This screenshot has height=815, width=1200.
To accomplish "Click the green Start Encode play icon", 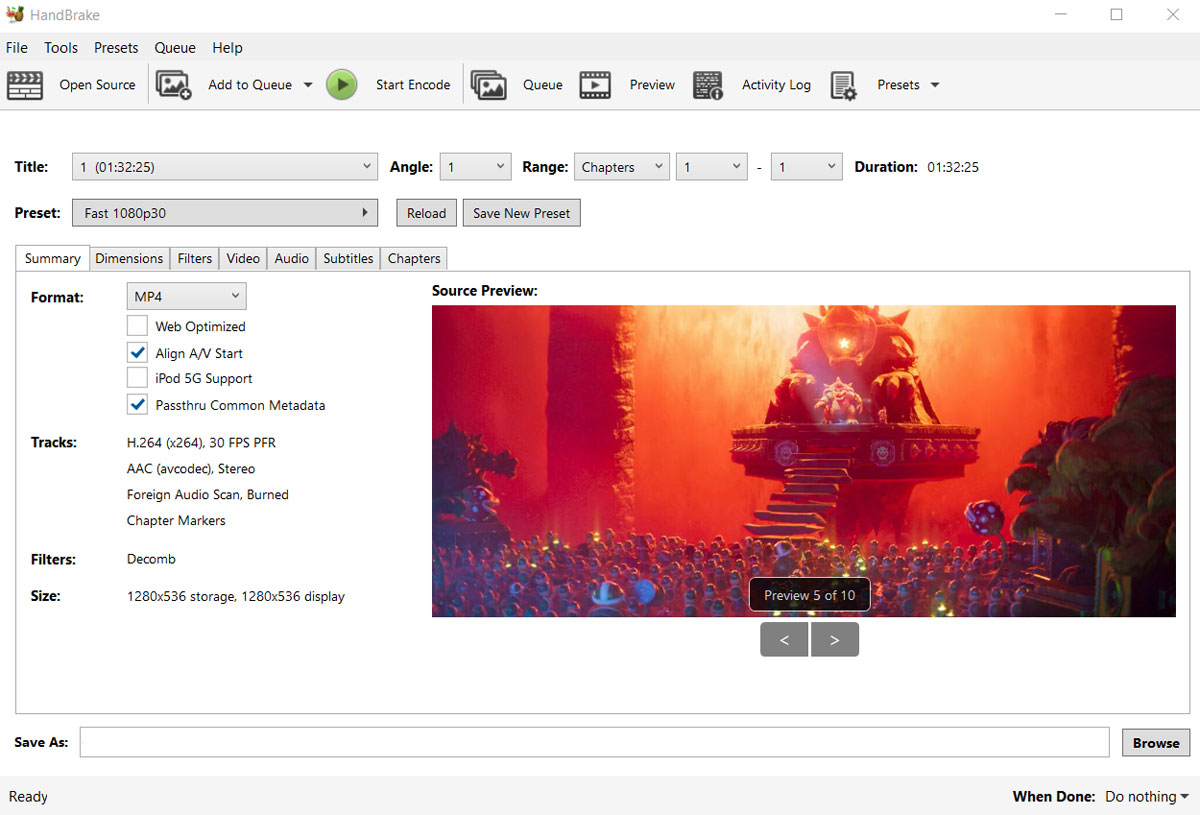I will tap(341, 85).
